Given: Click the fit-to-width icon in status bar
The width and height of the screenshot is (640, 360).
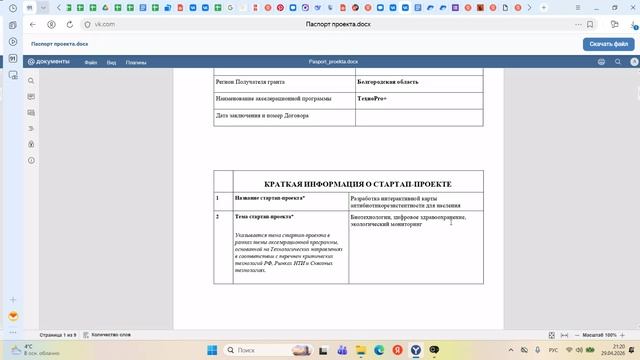Looking at the screenshot, I should coord(564,335).
